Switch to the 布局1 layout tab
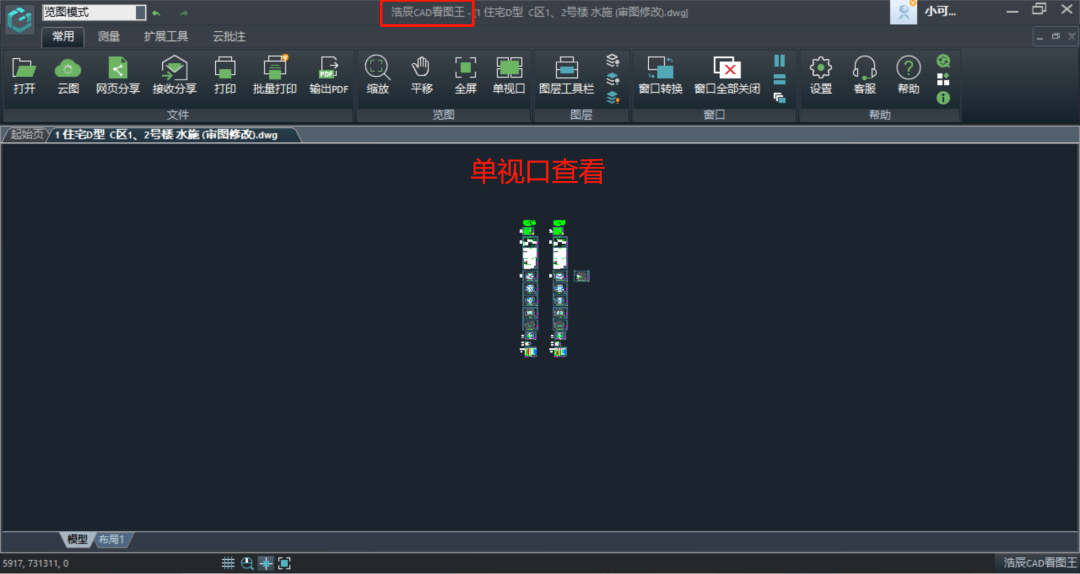The height and width of the screenshot is (574, 1080). coord(111,540)
